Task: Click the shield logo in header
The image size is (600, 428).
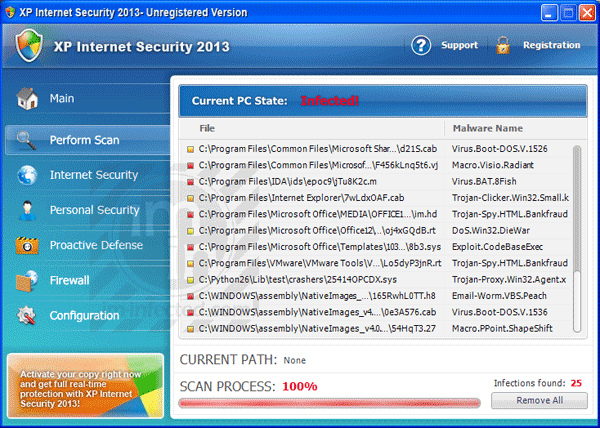Action: point(29,46)
